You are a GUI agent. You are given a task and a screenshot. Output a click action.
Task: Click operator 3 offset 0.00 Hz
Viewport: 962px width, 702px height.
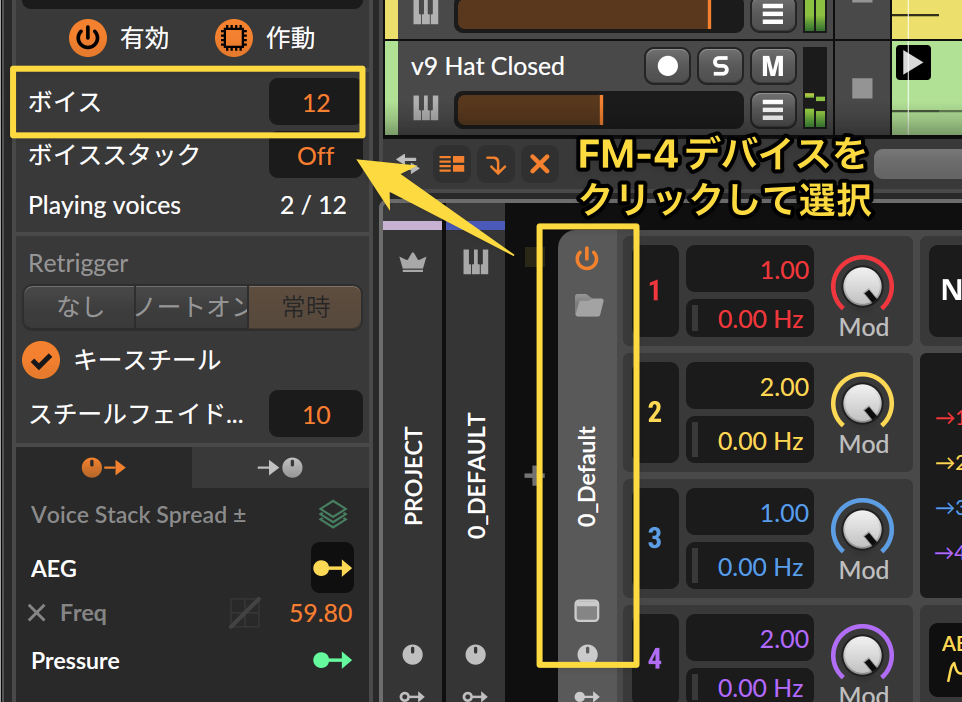(750, 566)
